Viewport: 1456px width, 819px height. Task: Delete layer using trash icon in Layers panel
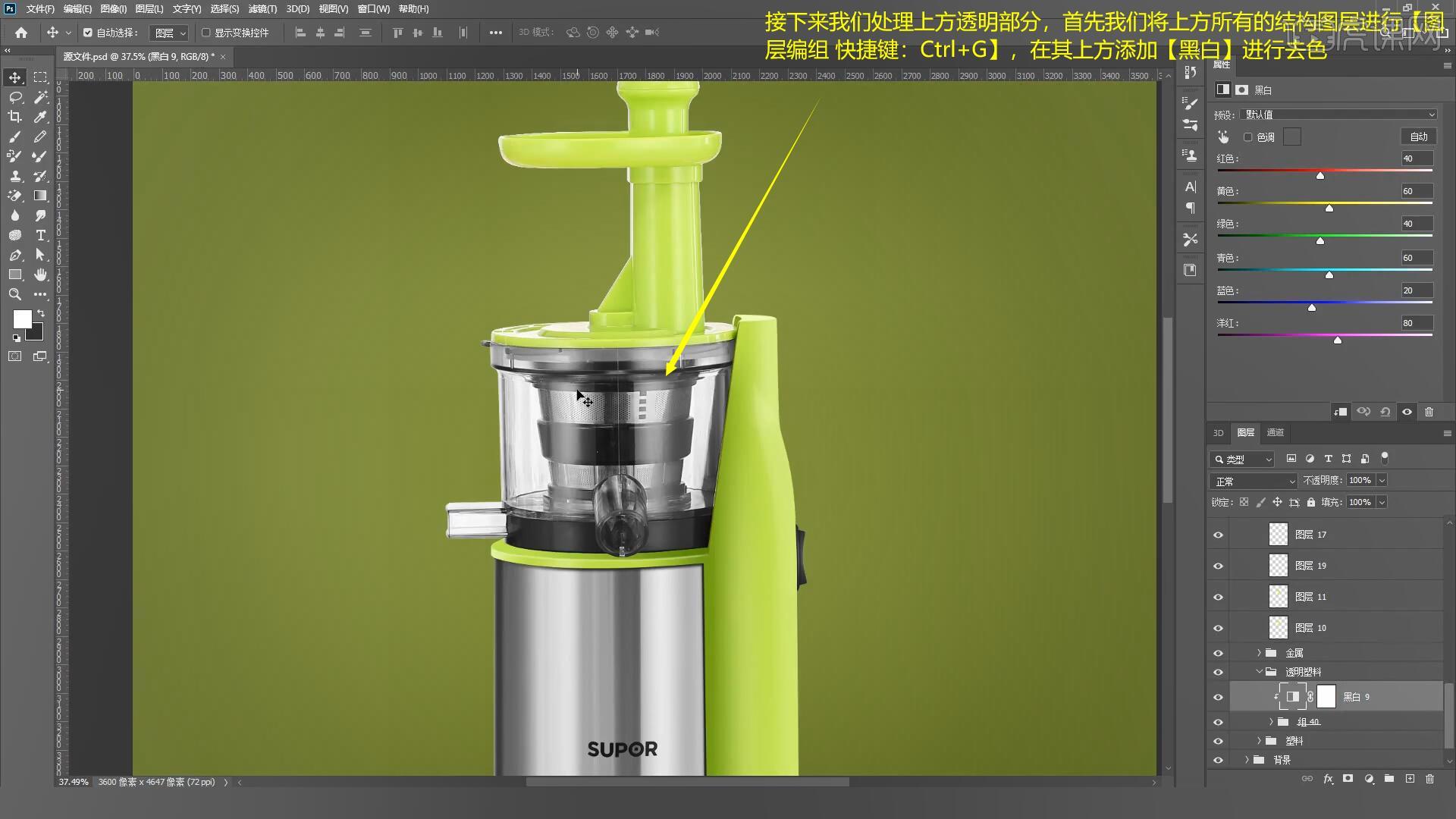pos(1429,779)
